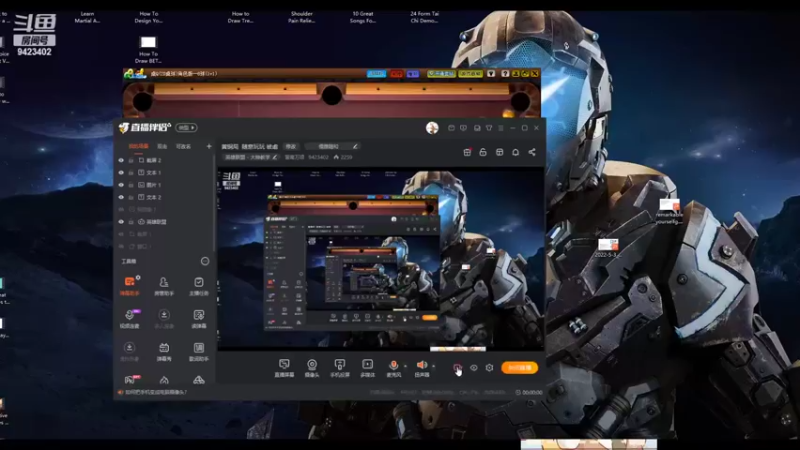Open the streamer tasks checklist tool

click(x=198, y=286)
